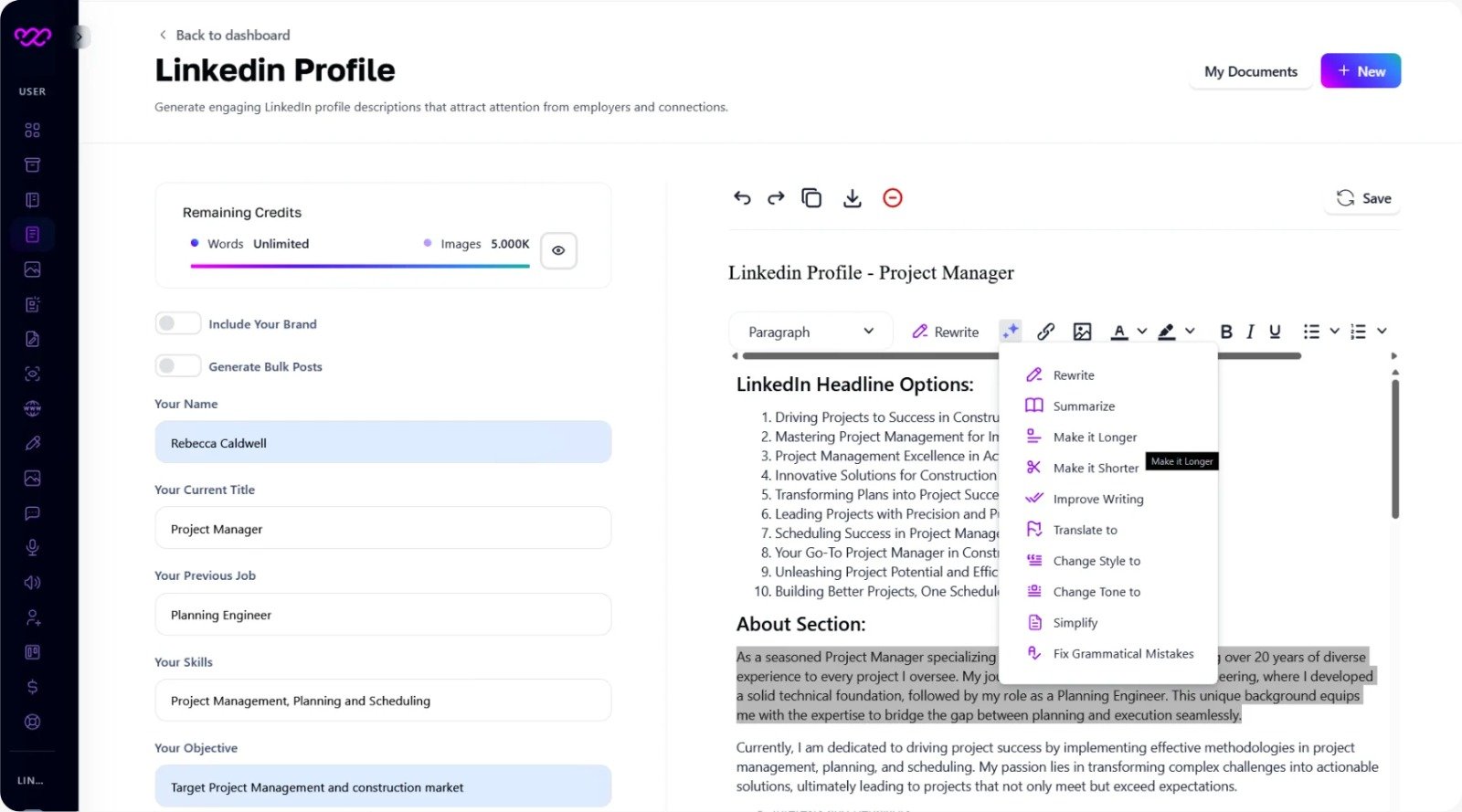Screen dimensions: 1462x812
Task: Open the speaker volume icon in sidebar
Action: [x=32, y=582]
